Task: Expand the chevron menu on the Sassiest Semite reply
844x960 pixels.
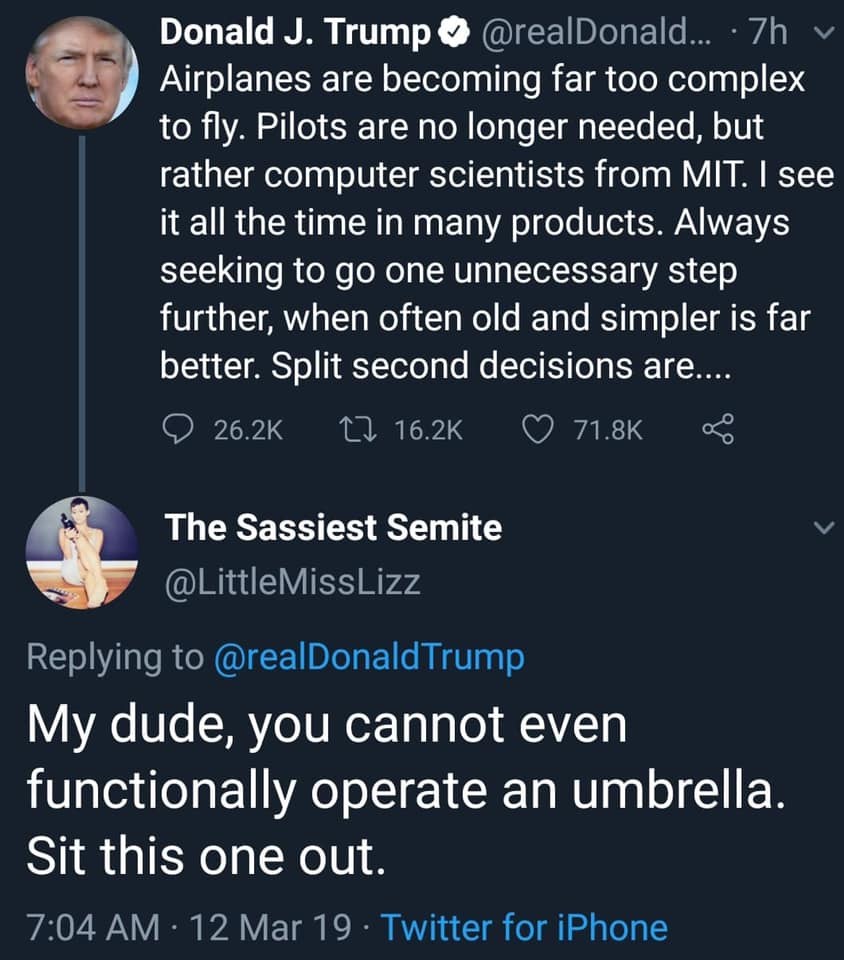Action: [821, 527]
